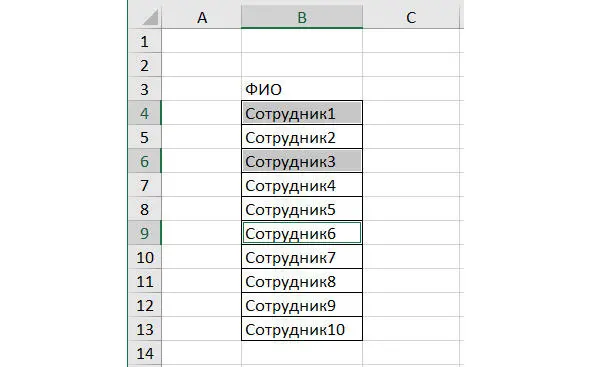Viewport: 591px width, 367px height.
Task: Select row 3 header
Action: (x=145, y=89)
